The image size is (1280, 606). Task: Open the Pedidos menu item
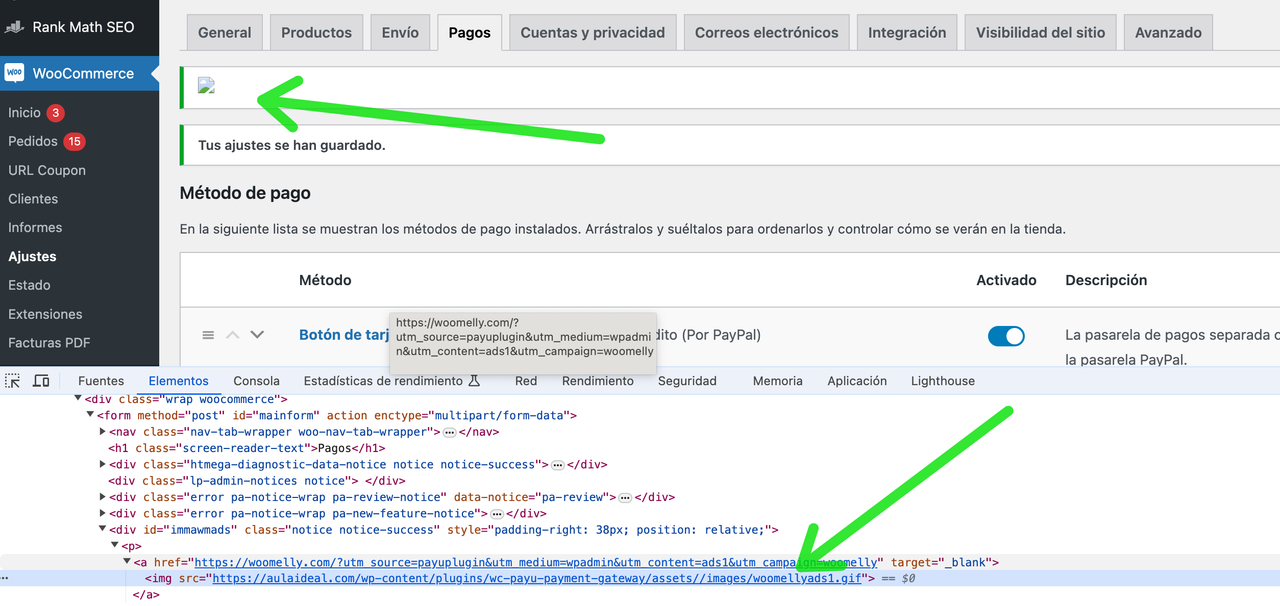[x=33, y=141]
